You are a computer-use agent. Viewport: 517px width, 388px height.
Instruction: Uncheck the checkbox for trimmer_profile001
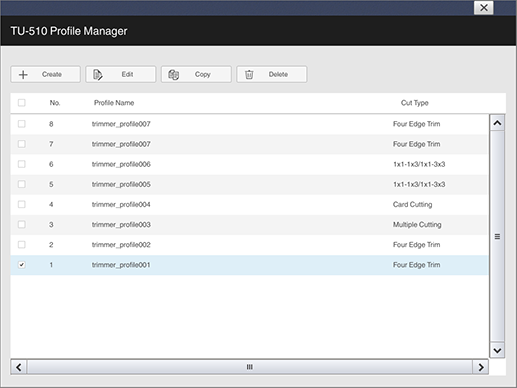pyautogui.click(x=22, y=265)
